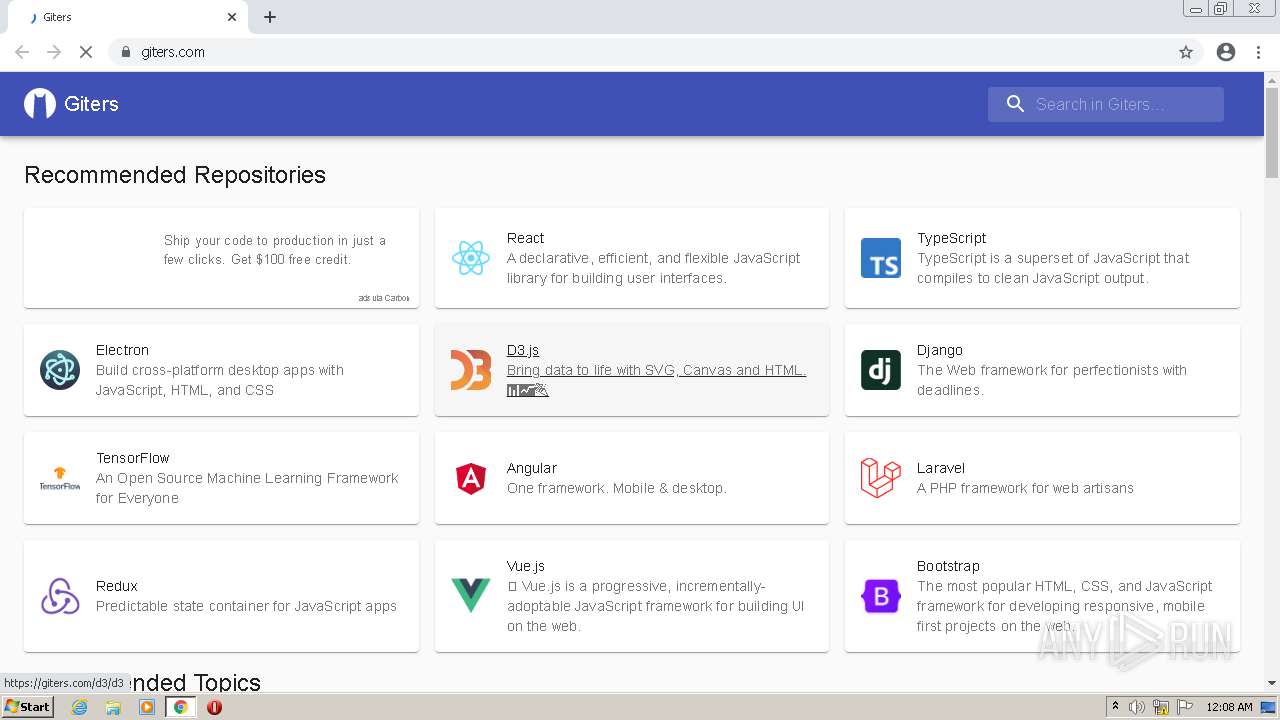
Task: Open the Django repository title link
Action: (x=940, y=350)
